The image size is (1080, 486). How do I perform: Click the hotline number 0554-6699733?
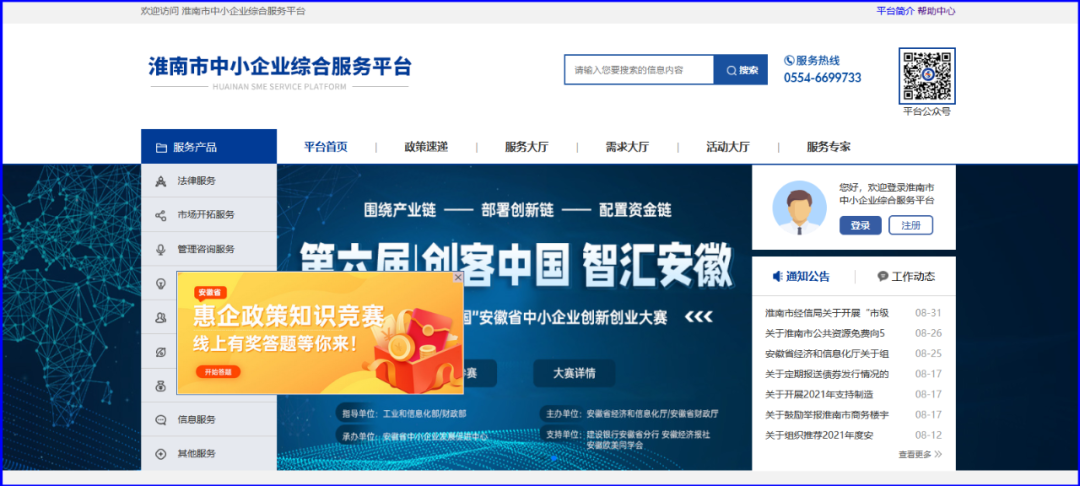pos(822,78)
